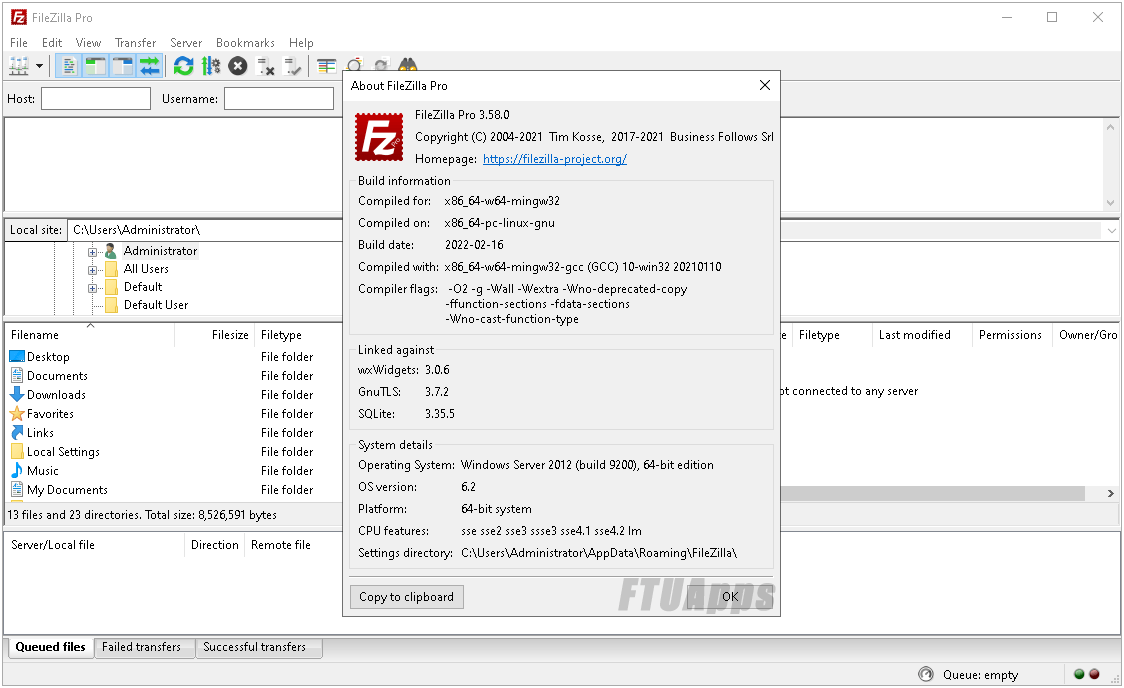
Task: Click the Local site path field
Action: click(207, 230)
